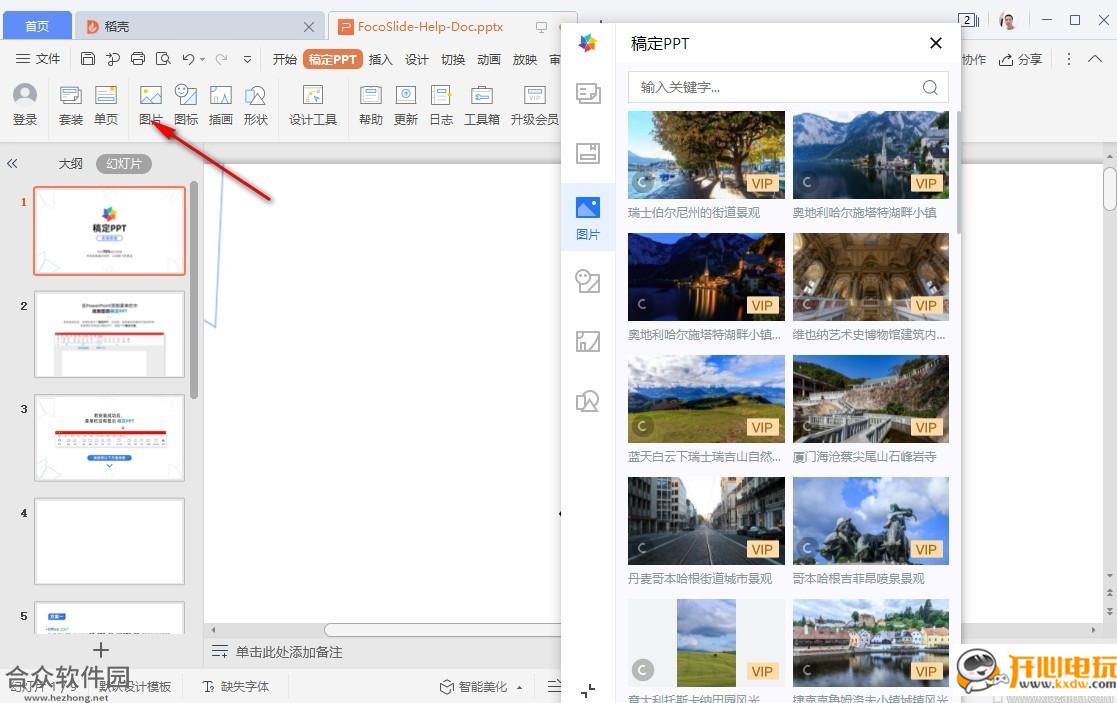This screenshot has height=703, width=1117.
Task: Switch to the 切换 ribbon tab
Action: tap(453, 59)
